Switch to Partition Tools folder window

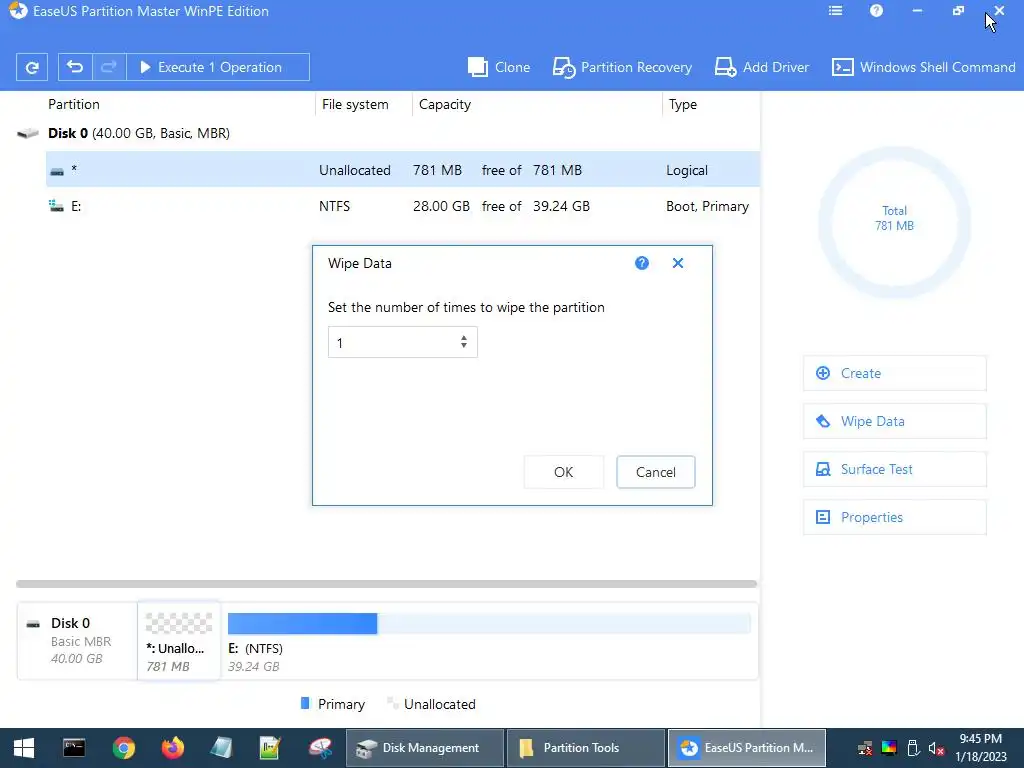(586, 748)
